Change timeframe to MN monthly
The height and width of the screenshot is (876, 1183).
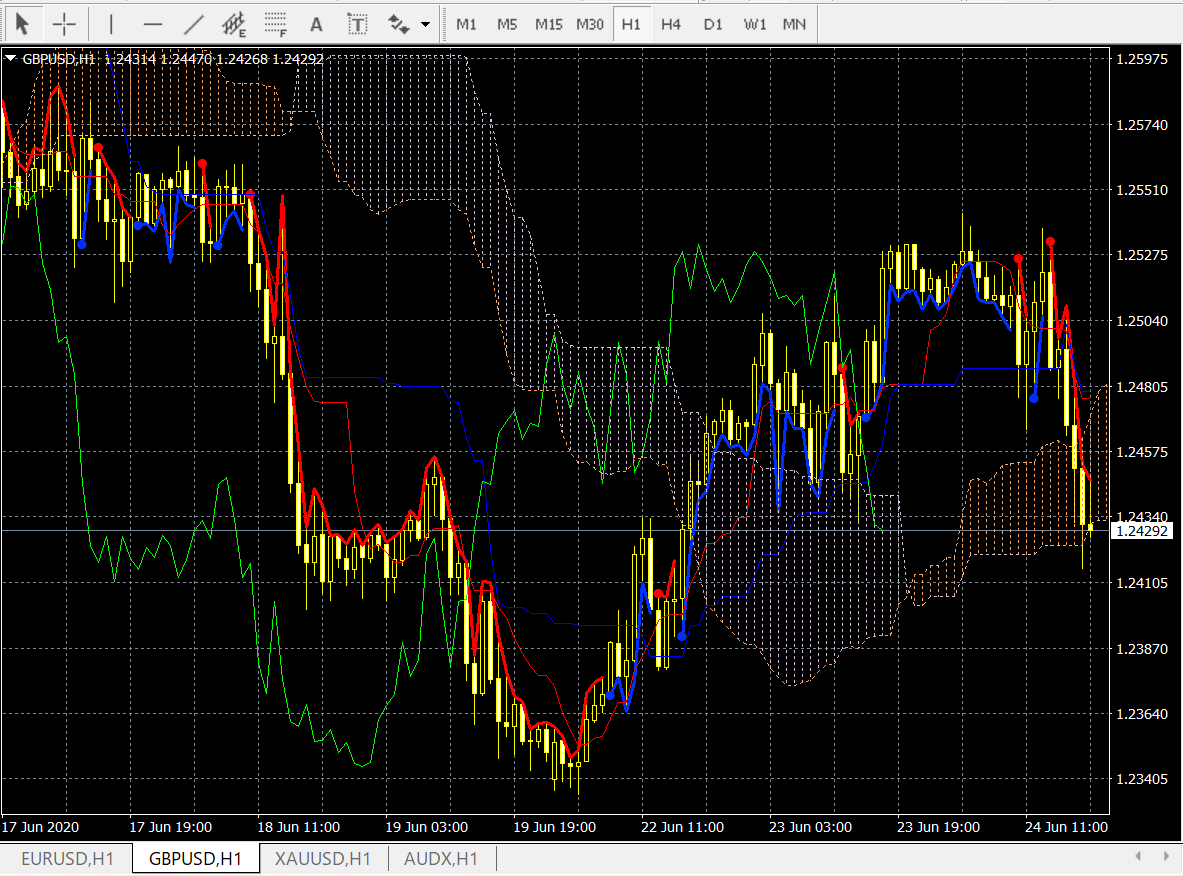click(794, 23)
